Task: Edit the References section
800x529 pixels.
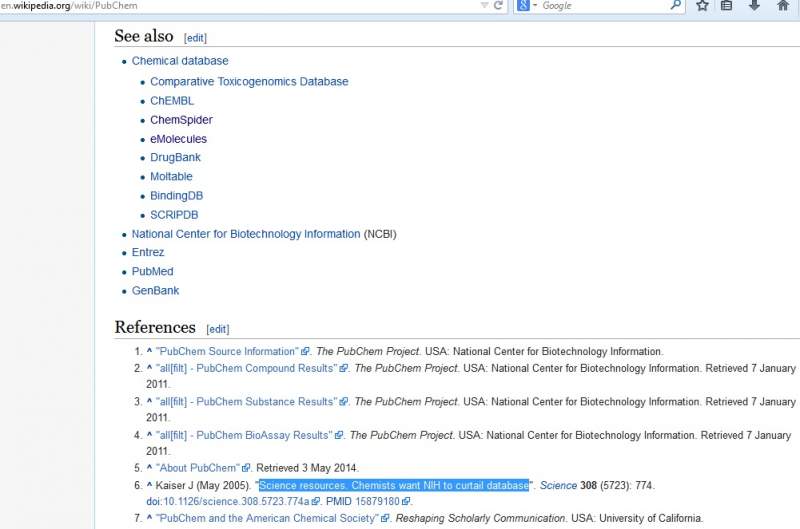Action: [218, 330]
